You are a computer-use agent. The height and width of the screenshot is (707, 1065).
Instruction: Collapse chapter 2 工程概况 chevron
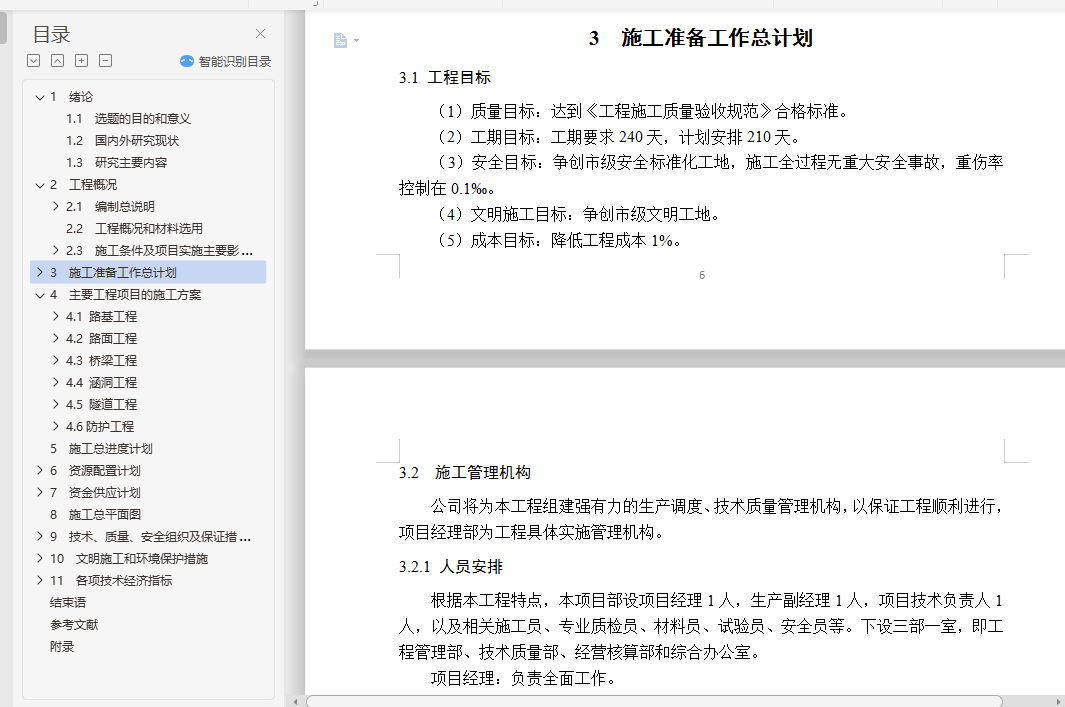pos(40,185)
